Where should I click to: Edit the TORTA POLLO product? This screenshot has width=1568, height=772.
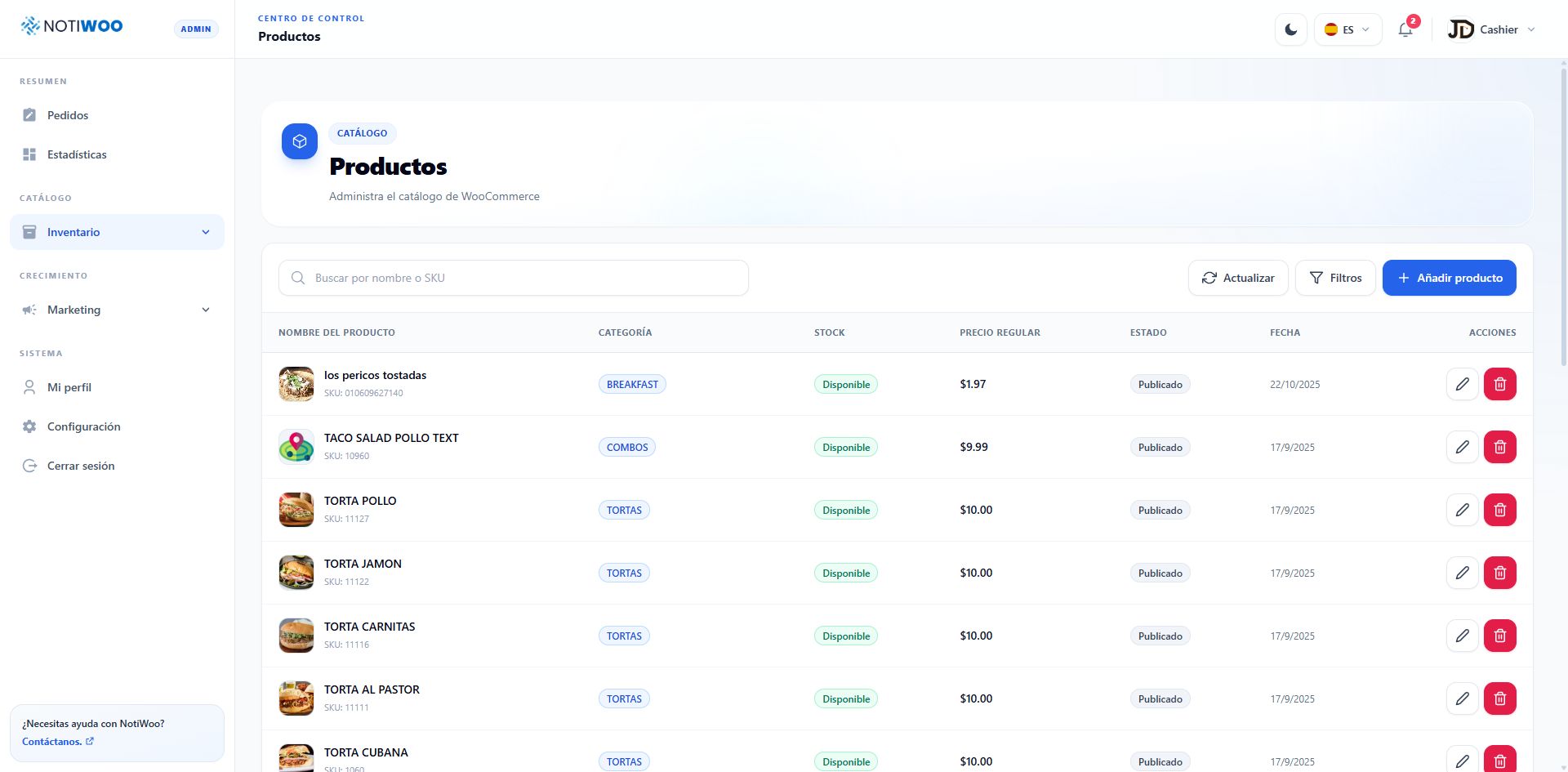(x=1463, y=510)
